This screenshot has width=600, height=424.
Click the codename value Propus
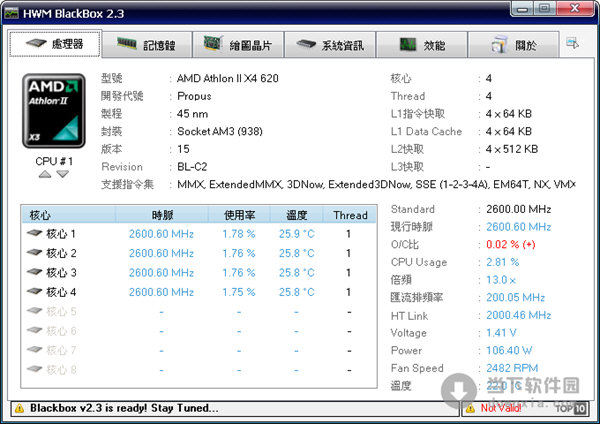[x=194, y=96]
